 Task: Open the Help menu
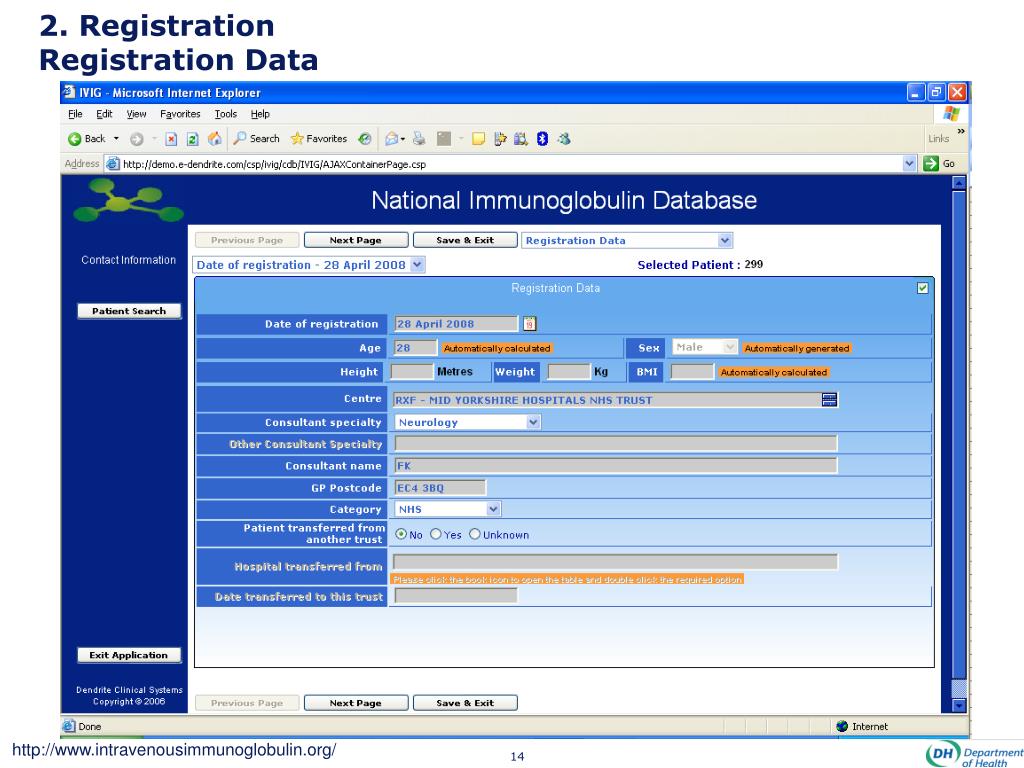(260, 114)
